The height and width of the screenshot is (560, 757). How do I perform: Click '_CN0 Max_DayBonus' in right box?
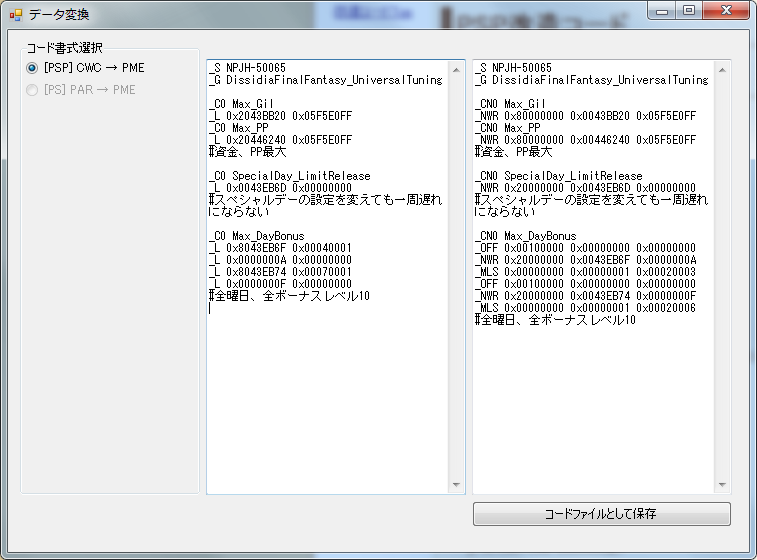526,236
